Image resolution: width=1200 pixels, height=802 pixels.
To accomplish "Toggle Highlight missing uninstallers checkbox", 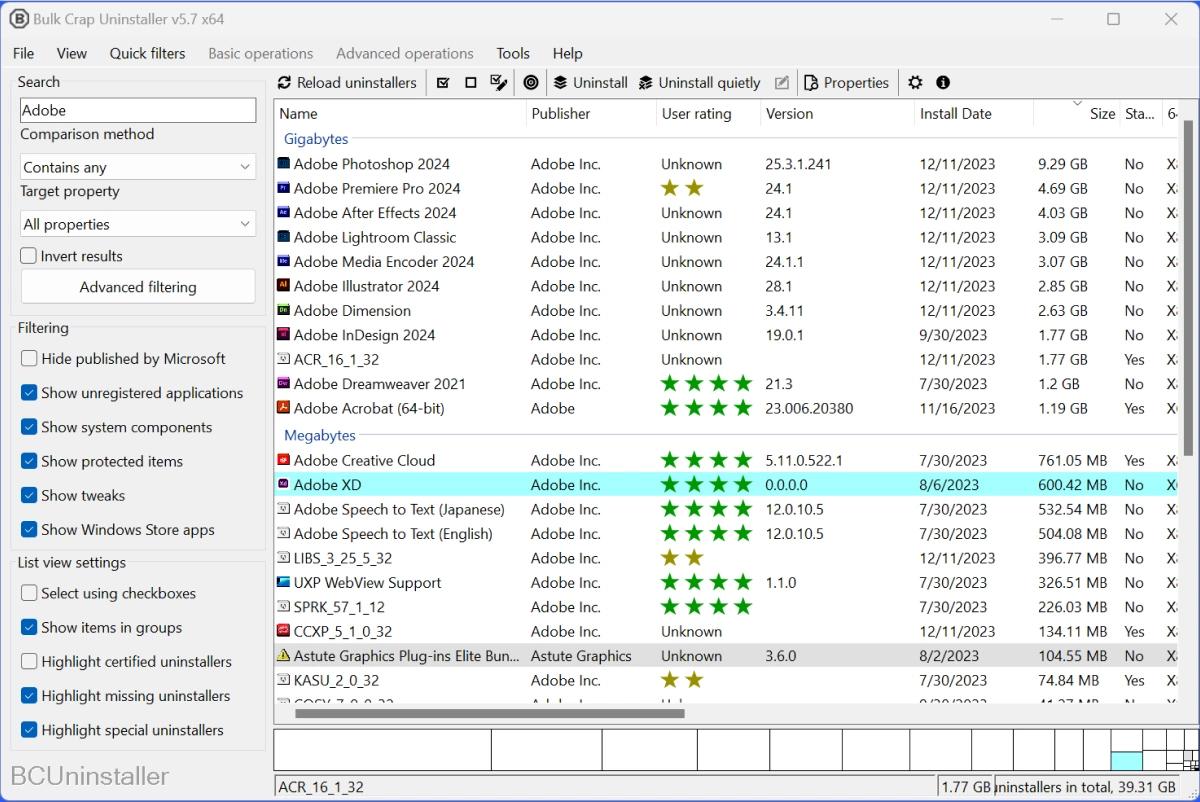I will (x=29, y=696).
